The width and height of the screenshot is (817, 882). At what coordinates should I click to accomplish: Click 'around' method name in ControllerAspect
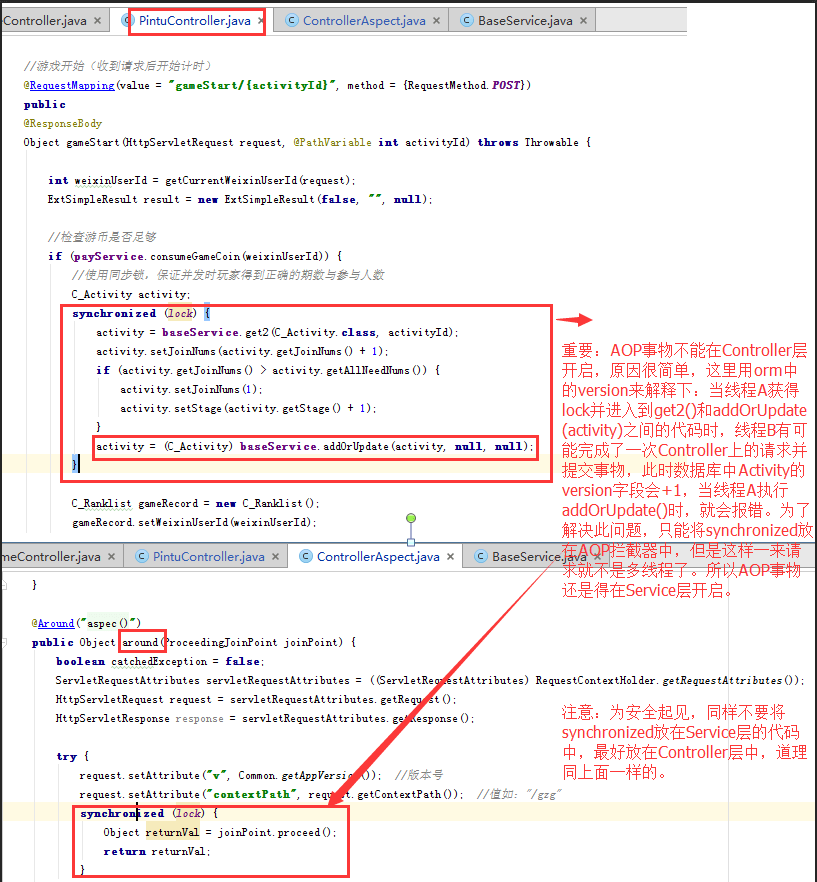[x=140, y=642]
